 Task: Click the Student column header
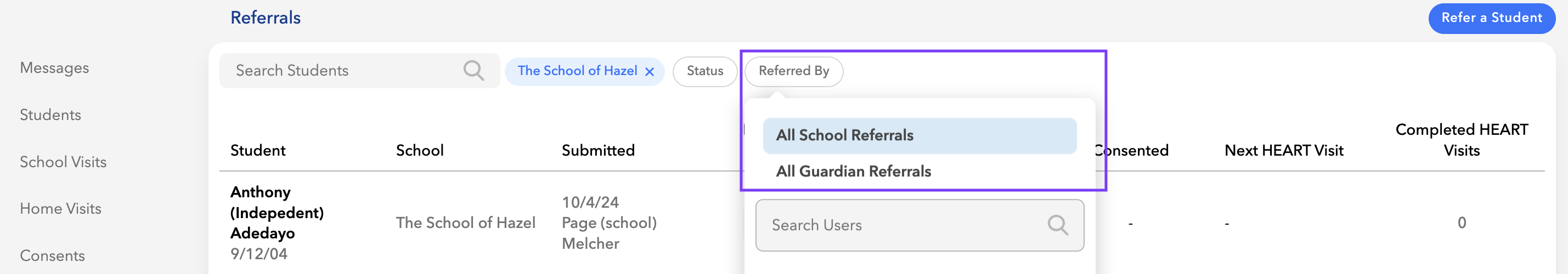point(257,151)
